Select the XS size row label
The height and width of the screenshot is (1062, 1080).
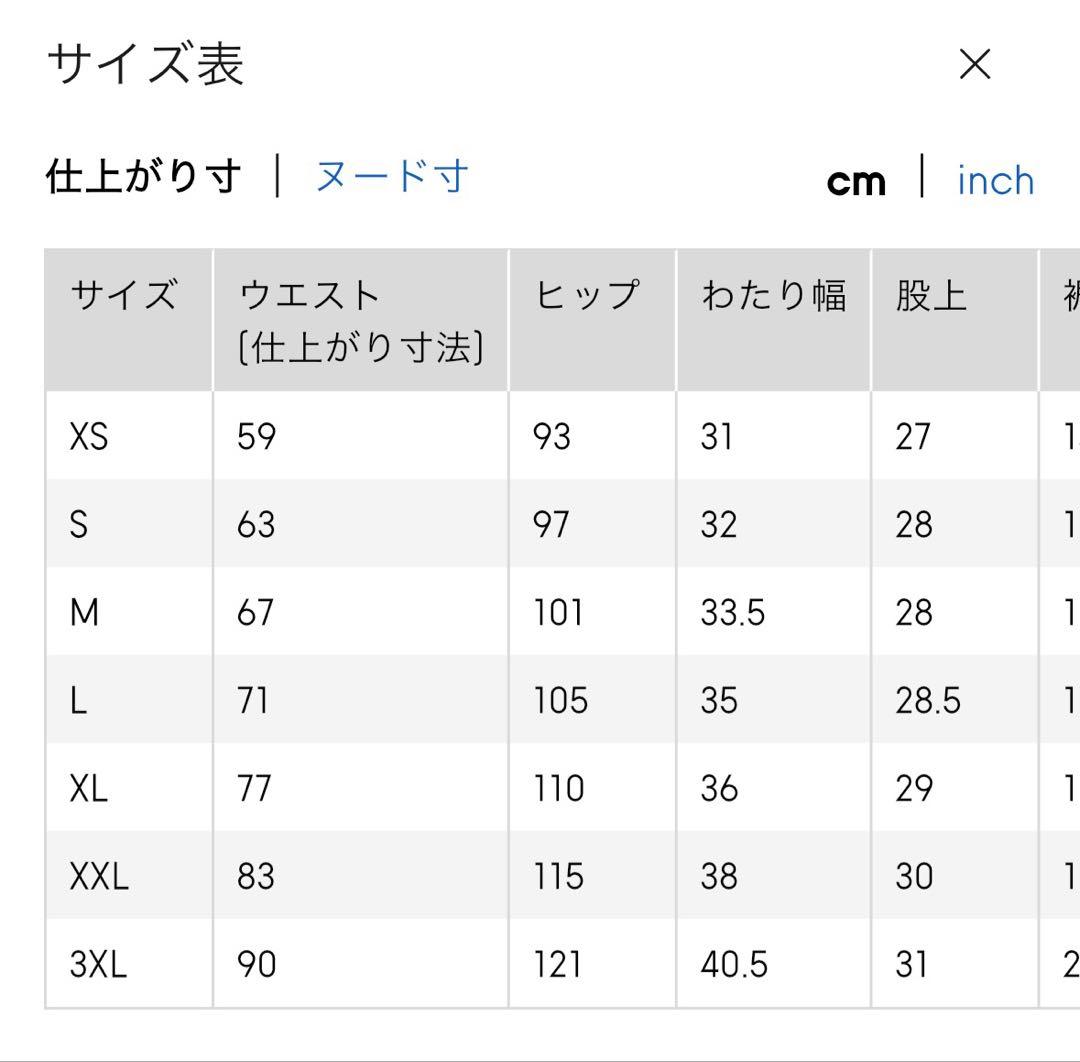(89, 436)
